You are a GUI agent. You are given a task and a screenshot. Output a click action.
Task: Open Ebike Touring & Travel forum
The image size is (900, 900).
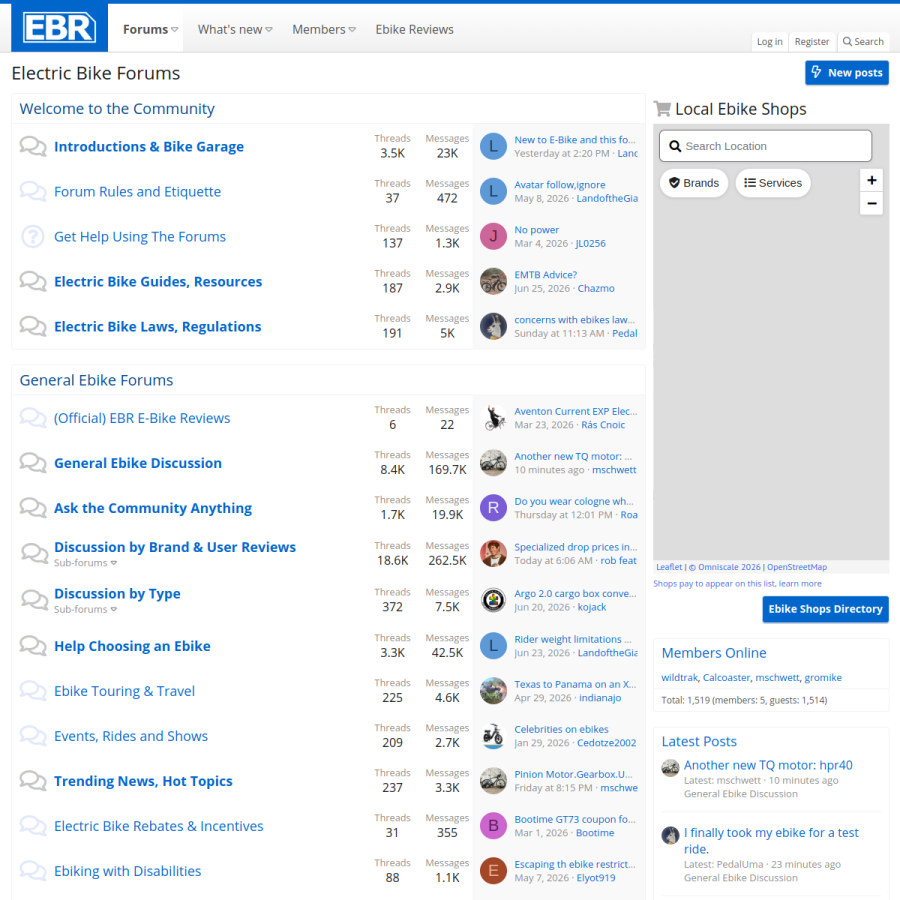click(125, 691)
